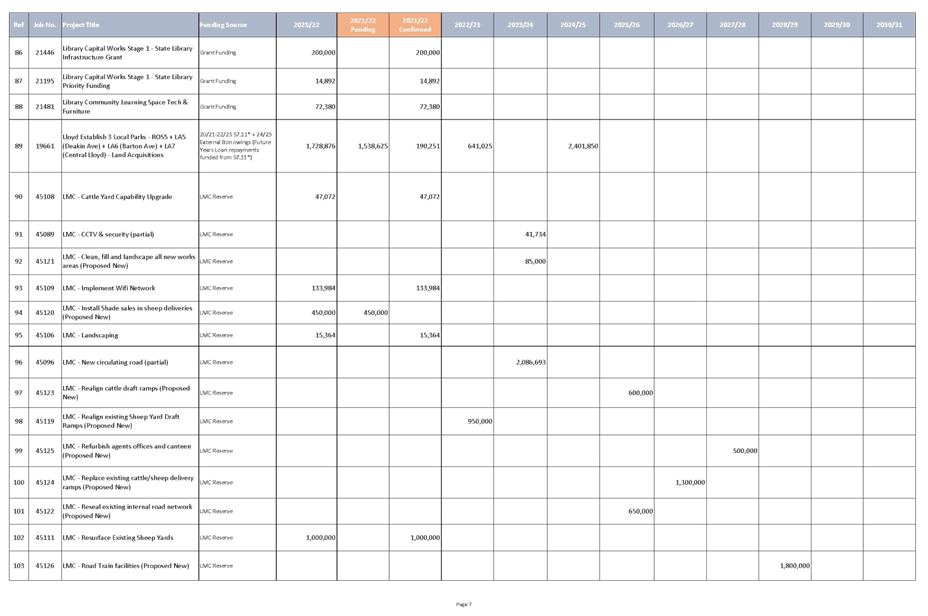Select the 1,538,625 pending value
The image size is (928, 616).
[x=373, y=146]
